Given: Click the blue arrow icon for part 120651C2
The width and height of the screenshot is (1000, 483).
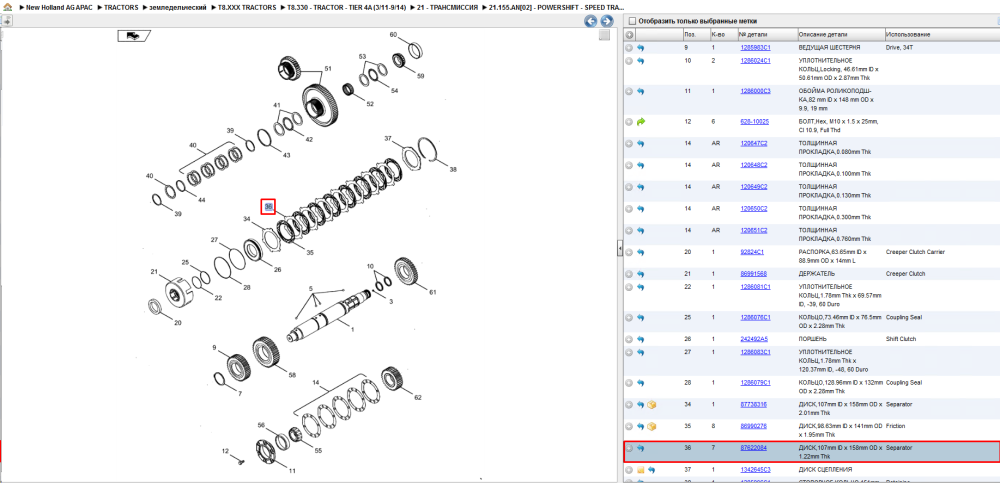Looking at the screenshot, I should 641,230.
